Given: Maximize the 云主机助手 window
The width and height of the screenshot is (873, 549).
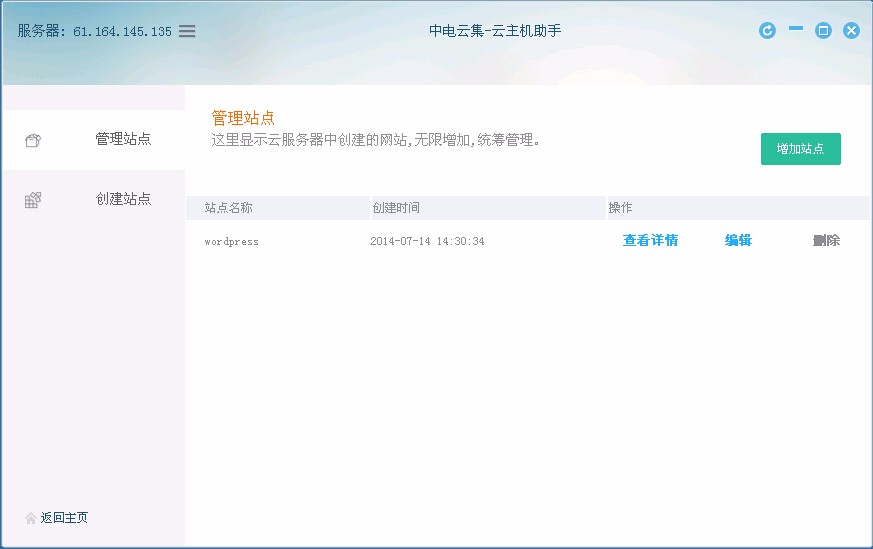Looking at the screenshot, I should click(x=823, y=31).
